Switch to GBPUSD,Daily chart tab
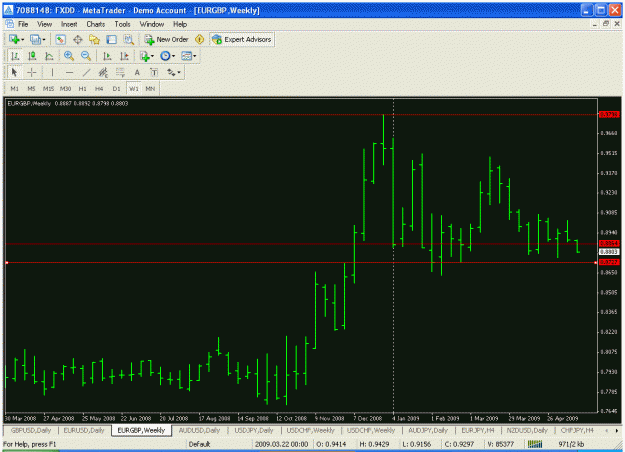 pos(31,430)
